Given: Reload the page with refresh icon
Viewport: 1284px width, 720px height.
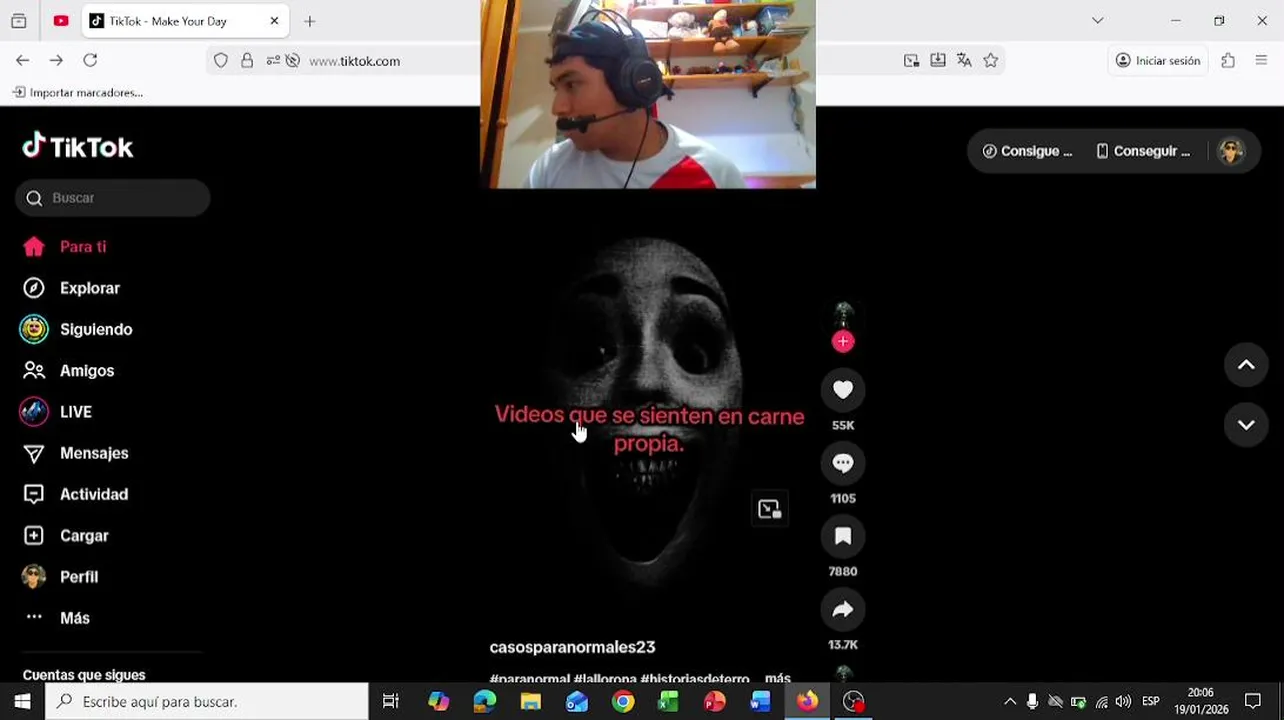Looking at the screenshot, I should (x=90, y=61).
